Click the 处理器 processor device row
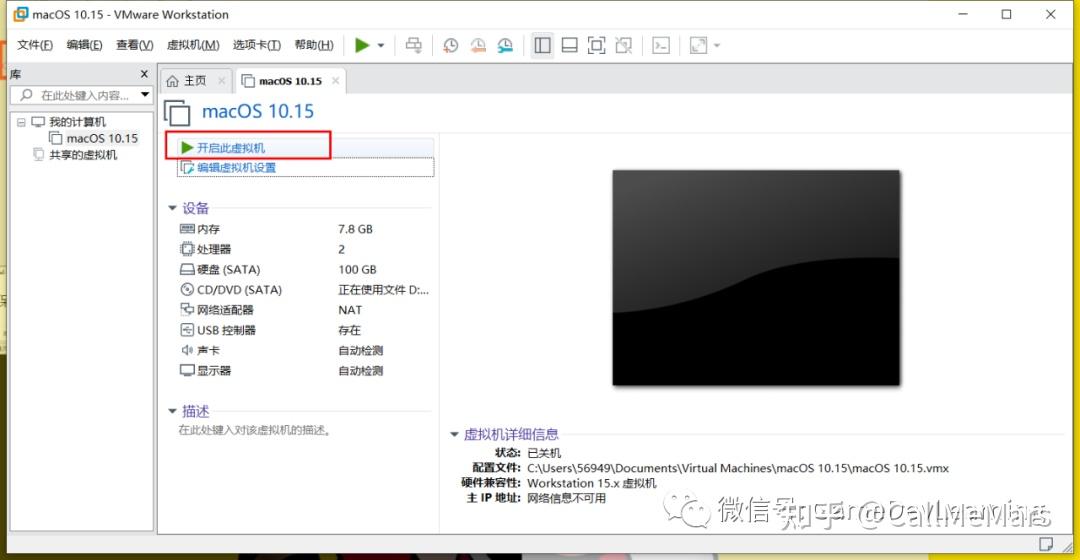Screen dimensions: 1080x560 coord(304,249)
